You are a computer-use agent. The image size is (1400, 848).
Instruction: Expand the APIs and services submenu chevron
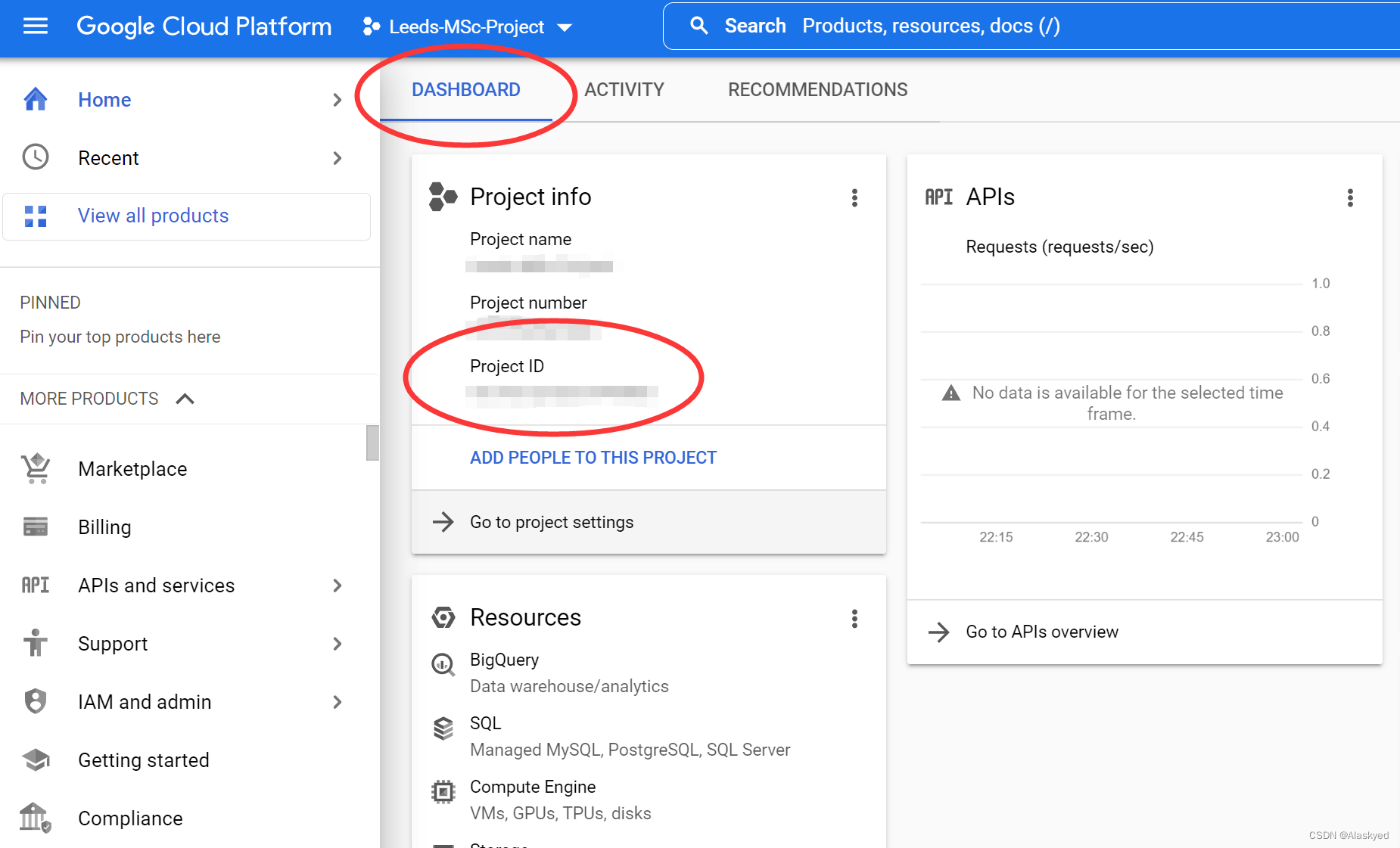338,586
